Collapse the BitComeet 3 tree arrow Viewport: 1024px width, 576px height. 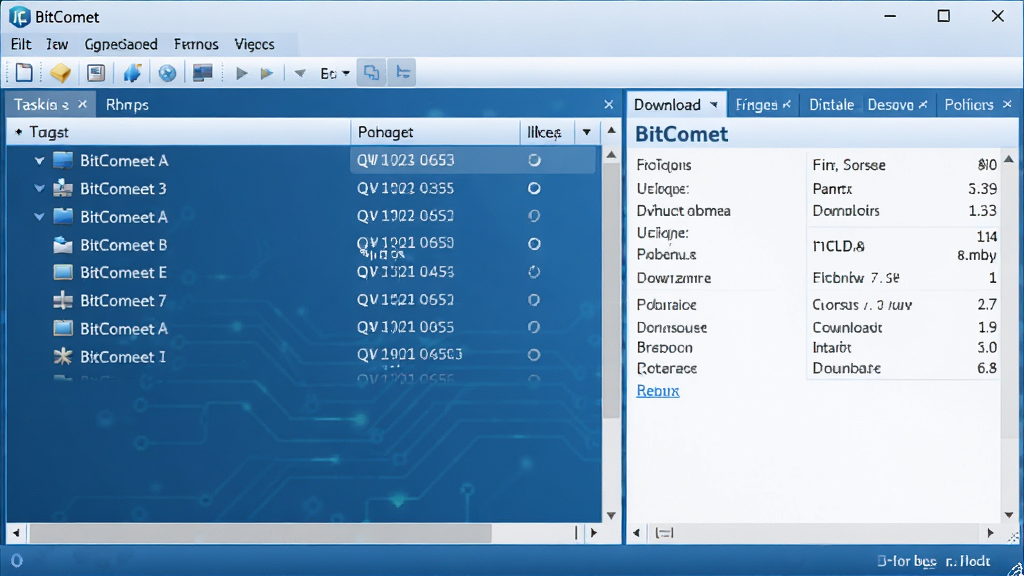click(x=39, y=189)
